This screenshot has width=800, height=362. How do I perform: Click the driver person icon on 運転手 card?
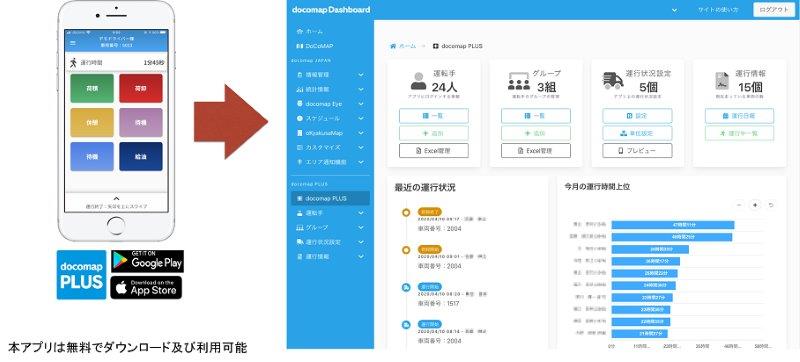(418, 81)
